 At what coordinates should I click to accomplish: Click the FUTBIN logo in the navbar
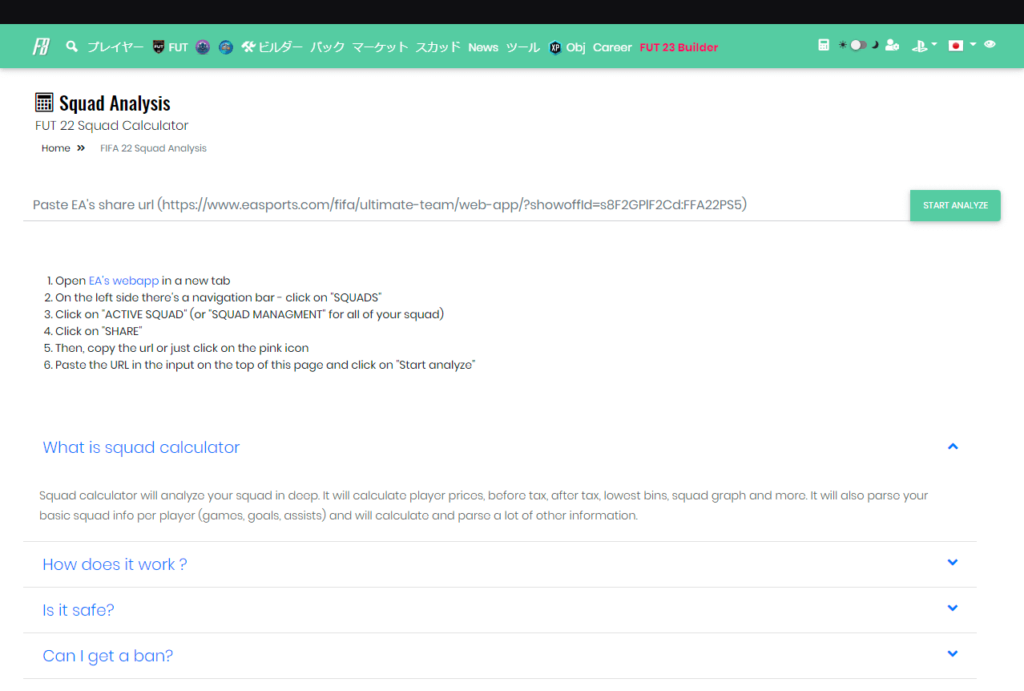tap(42, 46)
